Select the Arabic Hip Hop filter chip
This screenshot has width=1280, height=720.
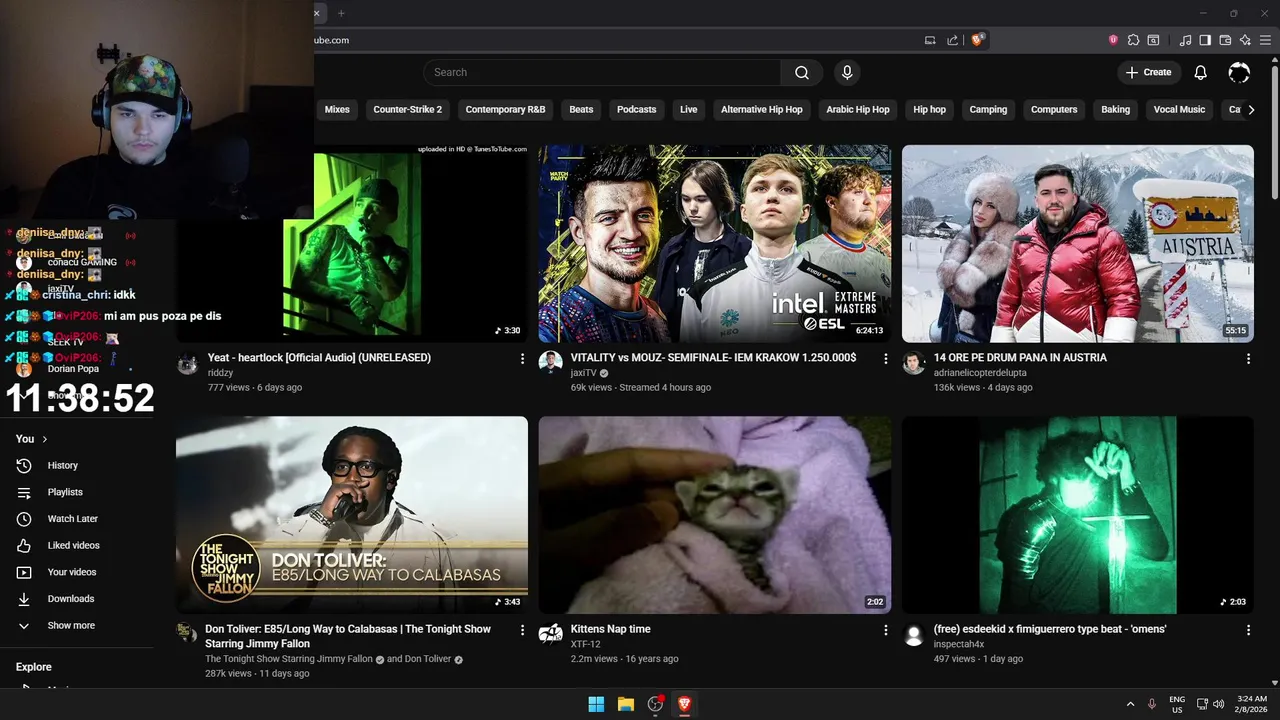857,110
